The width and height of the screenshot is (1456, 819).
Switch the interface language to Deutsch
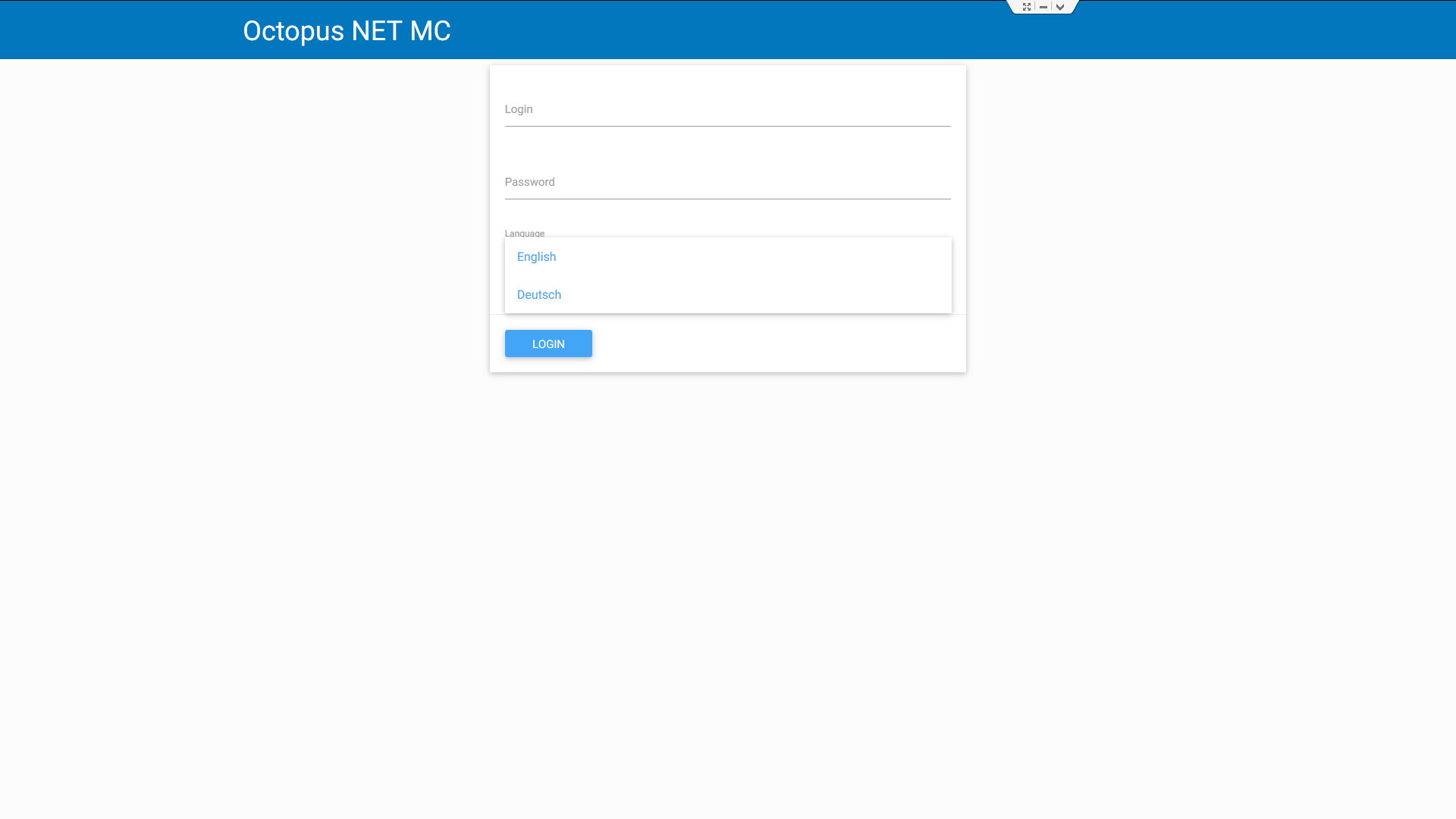(x=539, y=295)
